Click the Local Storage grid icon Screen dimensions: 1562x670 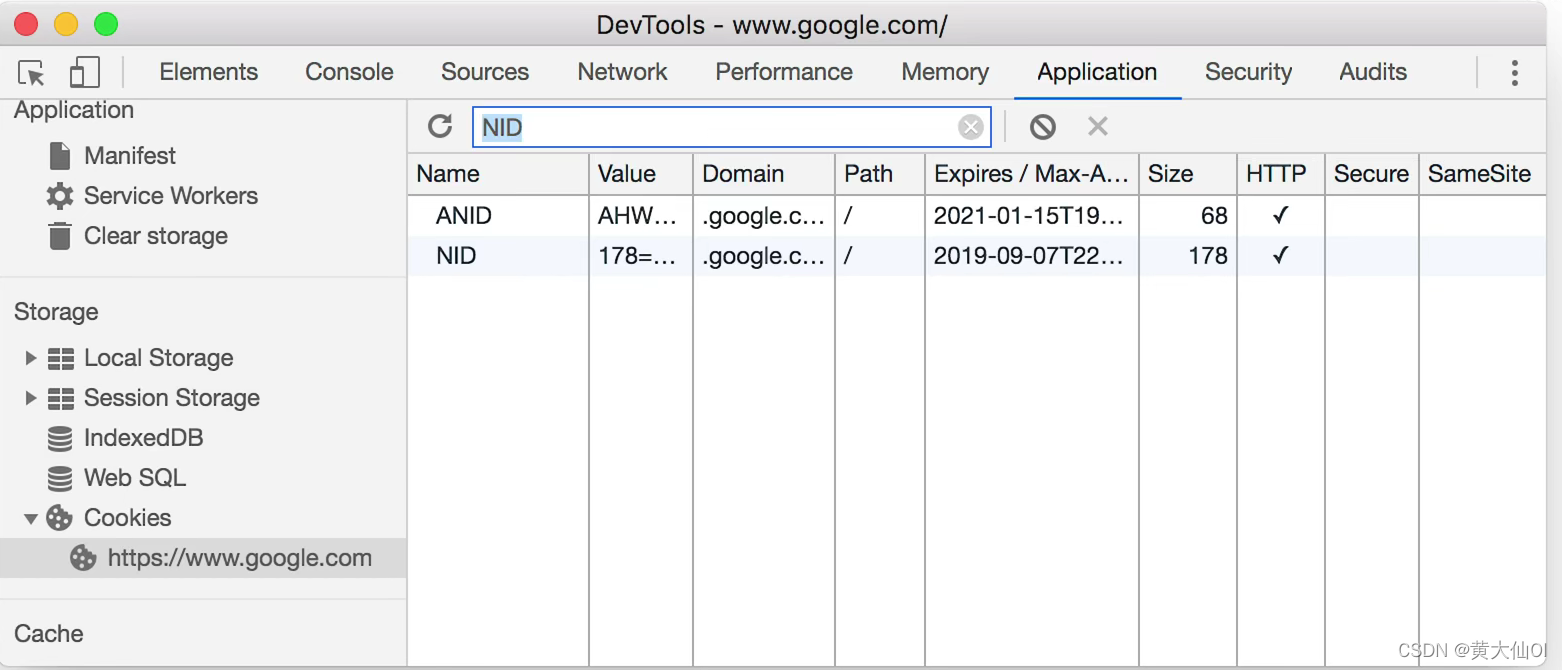[x=61, y=358]
